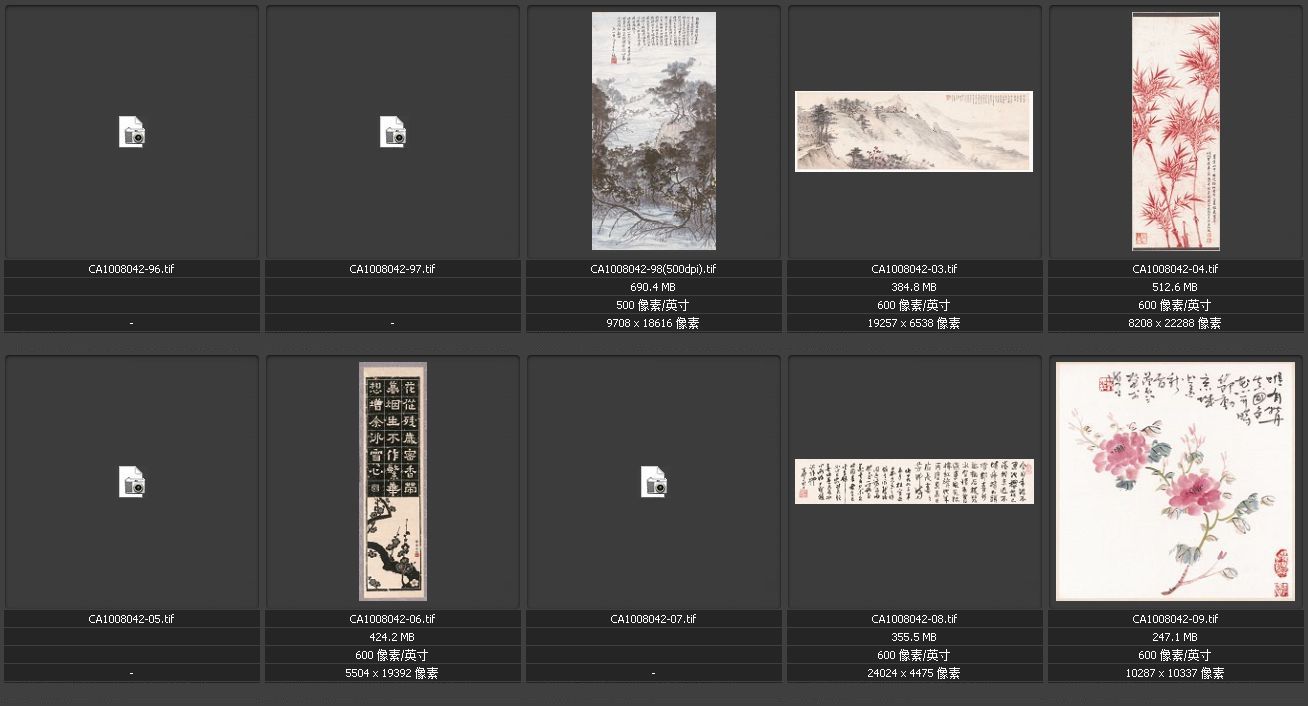Select the misty forest landscape painting thumbnail
The height and width of the screenshot is (706, 1308).
[x=653, y=131]
